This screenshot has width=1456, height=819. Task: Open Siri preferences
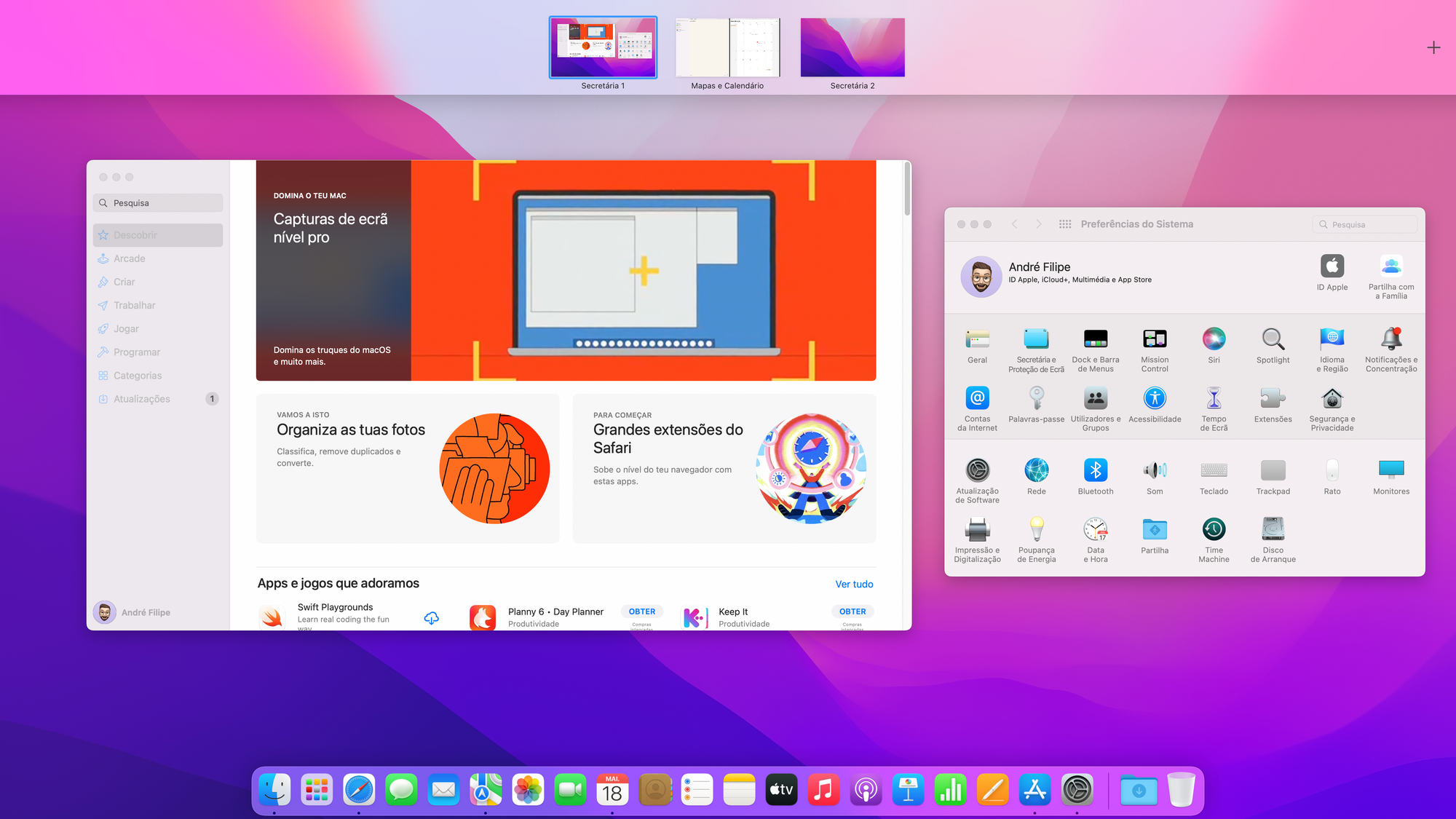[1214, 346]
